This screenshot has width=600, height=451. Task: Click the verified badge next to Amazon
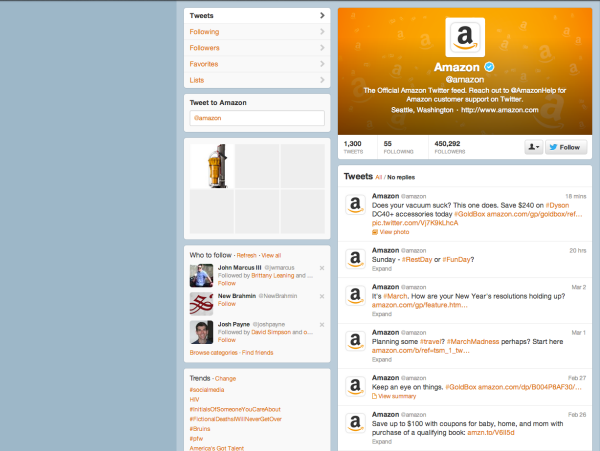tap(491, 66)
